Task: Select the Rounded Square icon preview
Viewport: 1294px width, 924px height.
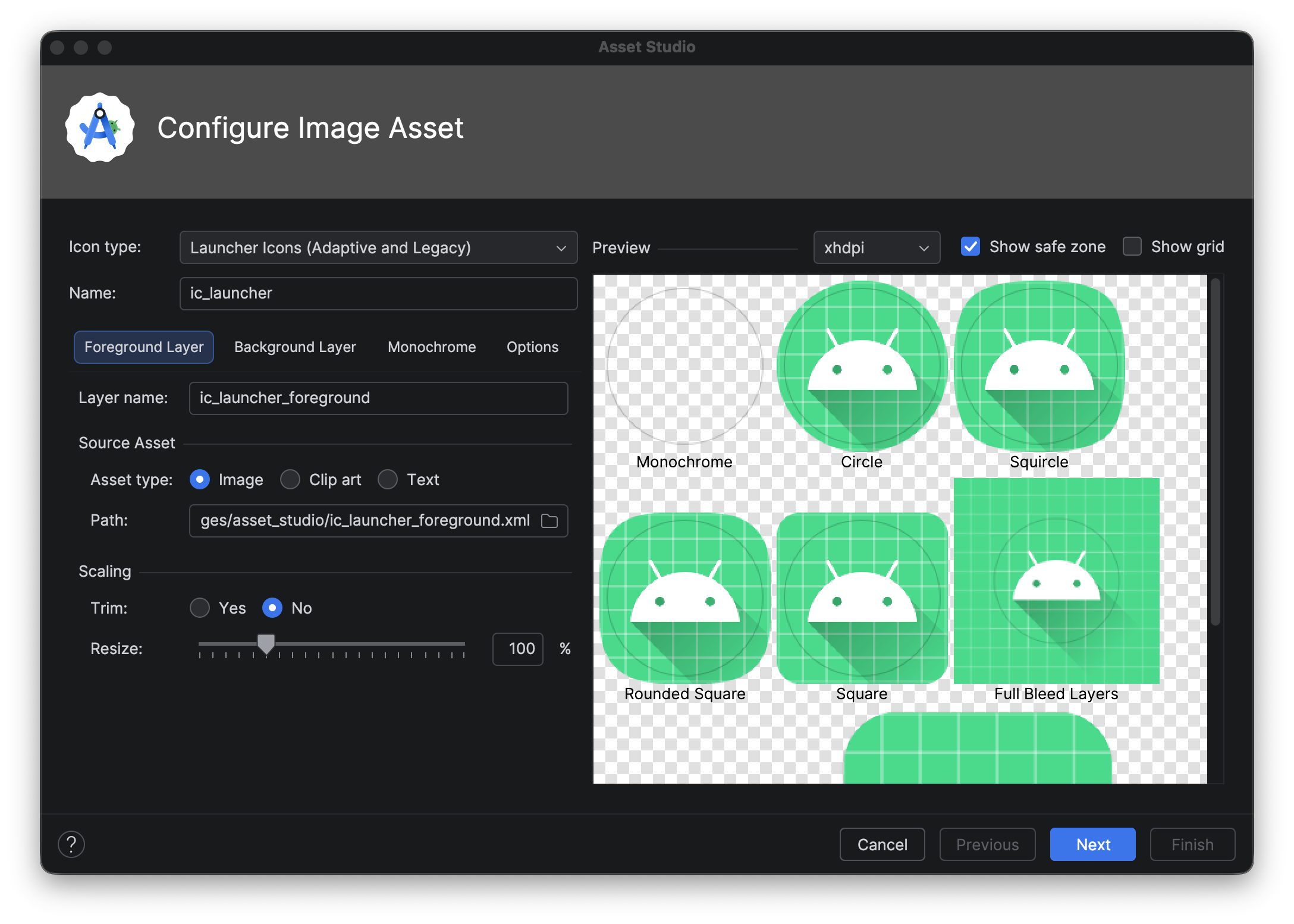Action: point(684,598)
